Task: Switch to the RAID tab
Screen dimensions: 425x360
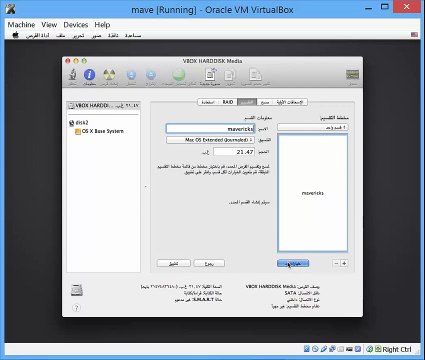Action: click(228, 102)
